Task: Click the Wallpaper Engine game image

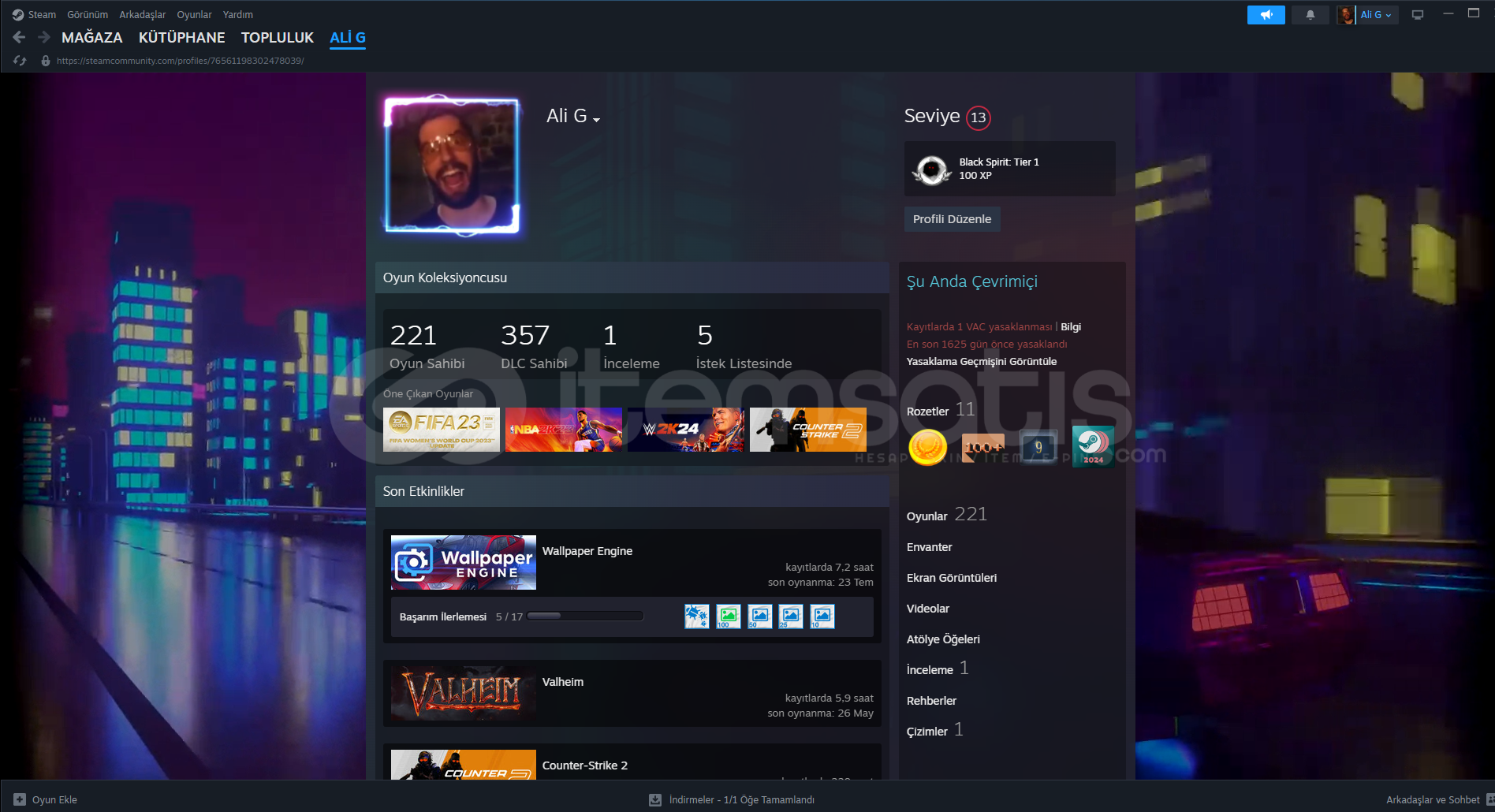Action: pos(464,563)
